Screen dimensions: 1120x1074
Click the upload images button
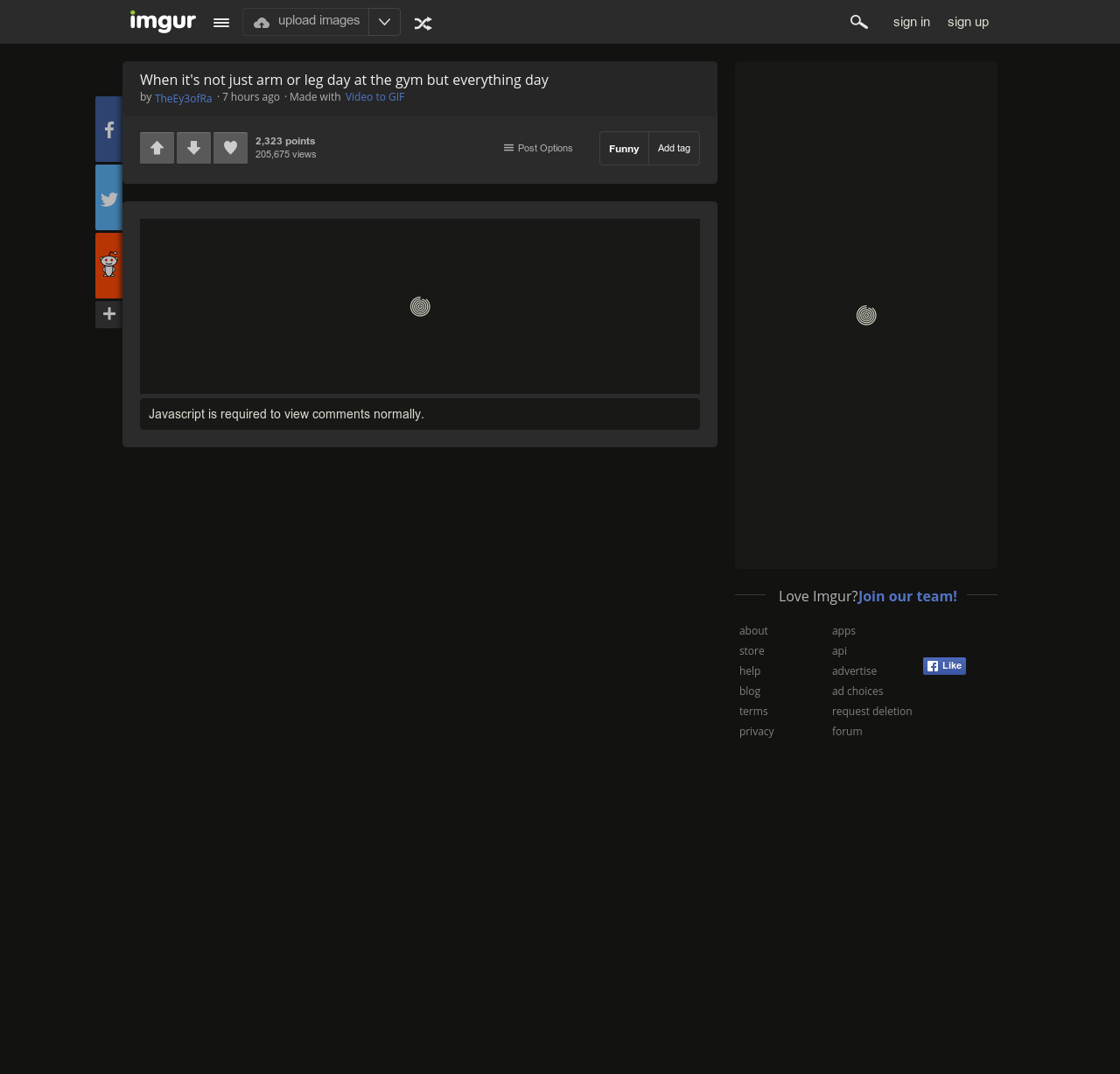tap(306, 22)
